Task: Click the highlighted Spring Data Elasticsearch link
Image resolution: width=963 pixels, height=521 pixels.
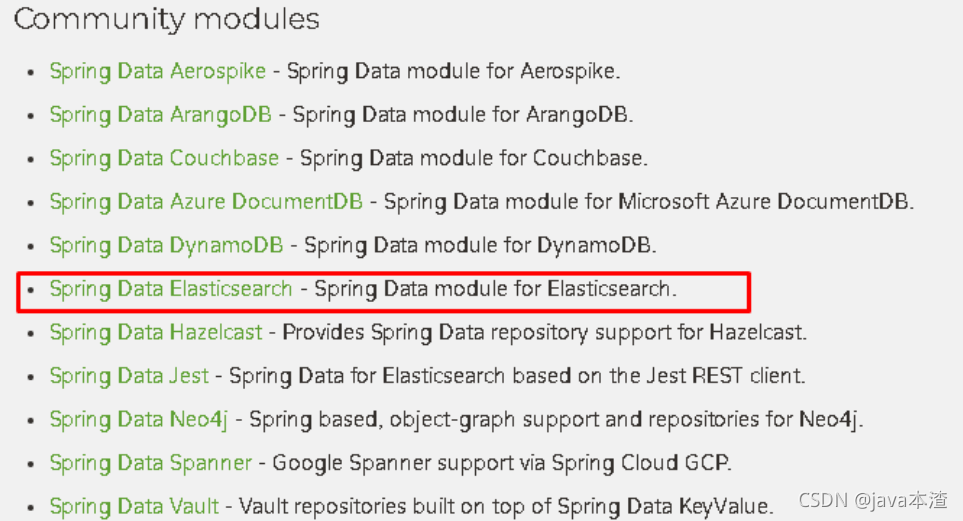Action: [x=171, y=289]
